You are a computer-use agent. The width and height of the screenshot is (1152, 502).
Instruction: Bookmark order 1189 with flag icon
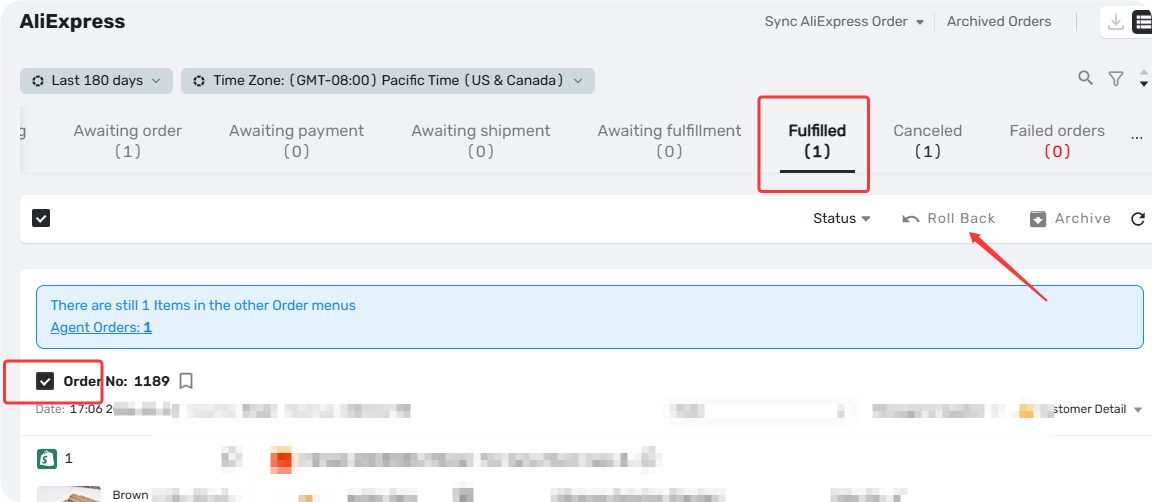point(186,381)
